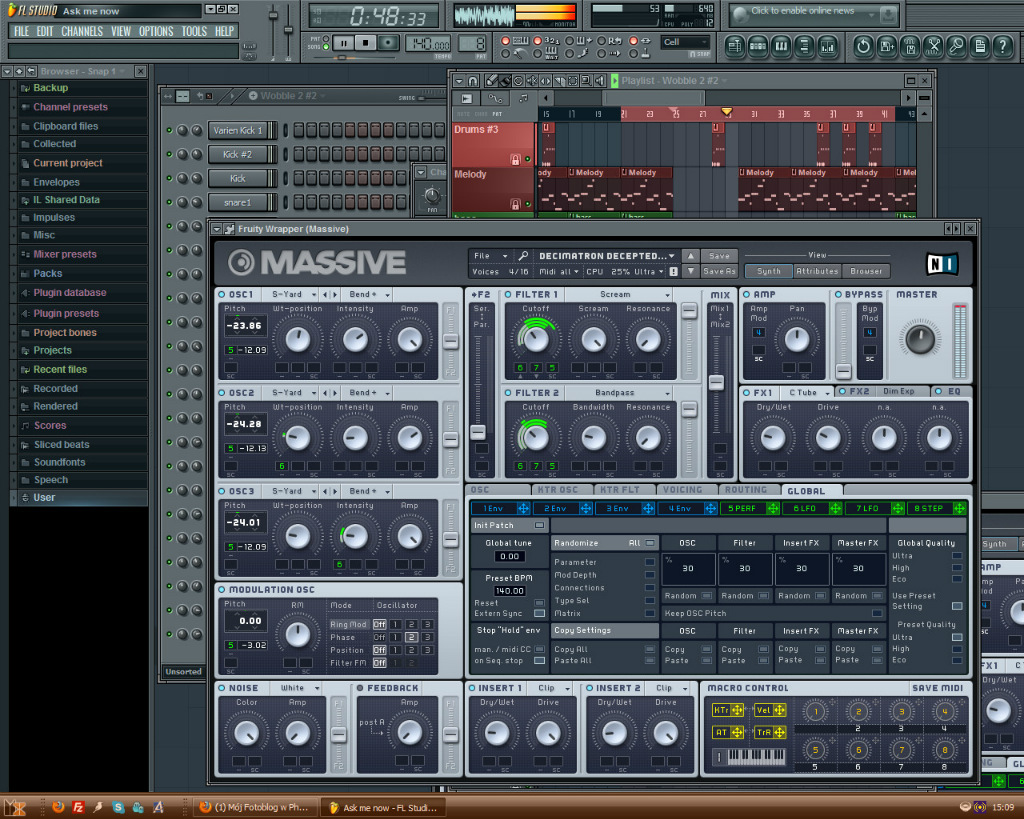Click the playlist playback speaker tool

coord(600,81)
